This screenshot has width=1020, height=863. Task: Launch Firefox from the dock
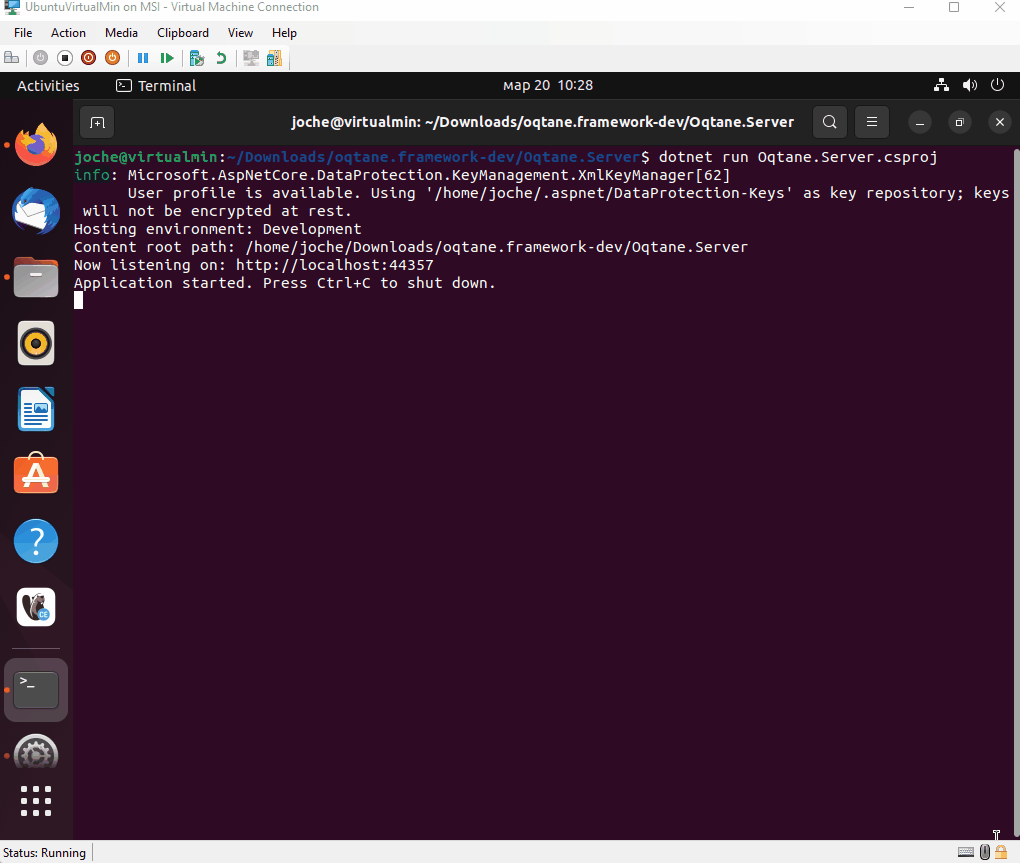[x=36, y=144]
